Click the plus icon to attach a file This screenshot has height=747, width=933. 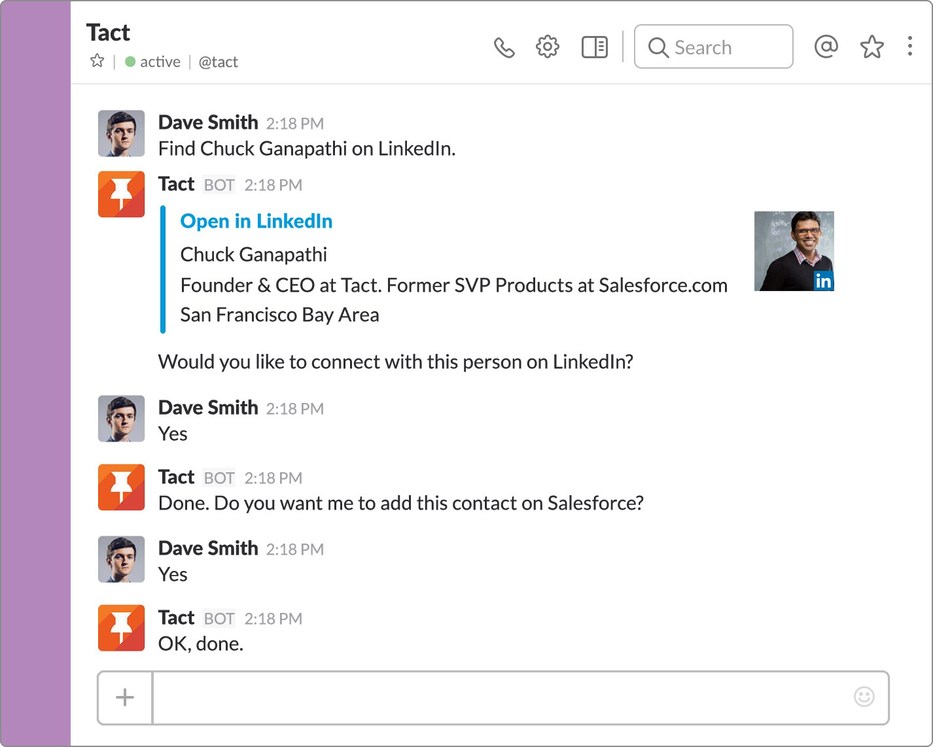[x=124, y=697]
